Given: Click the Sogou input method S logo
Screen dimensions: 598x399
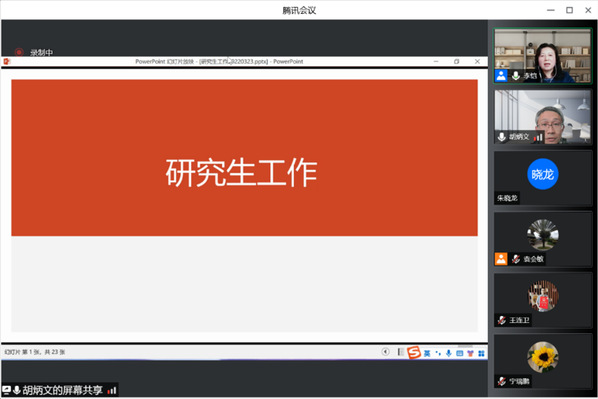Looking at the screenshot, I should [x=413, y=352].
